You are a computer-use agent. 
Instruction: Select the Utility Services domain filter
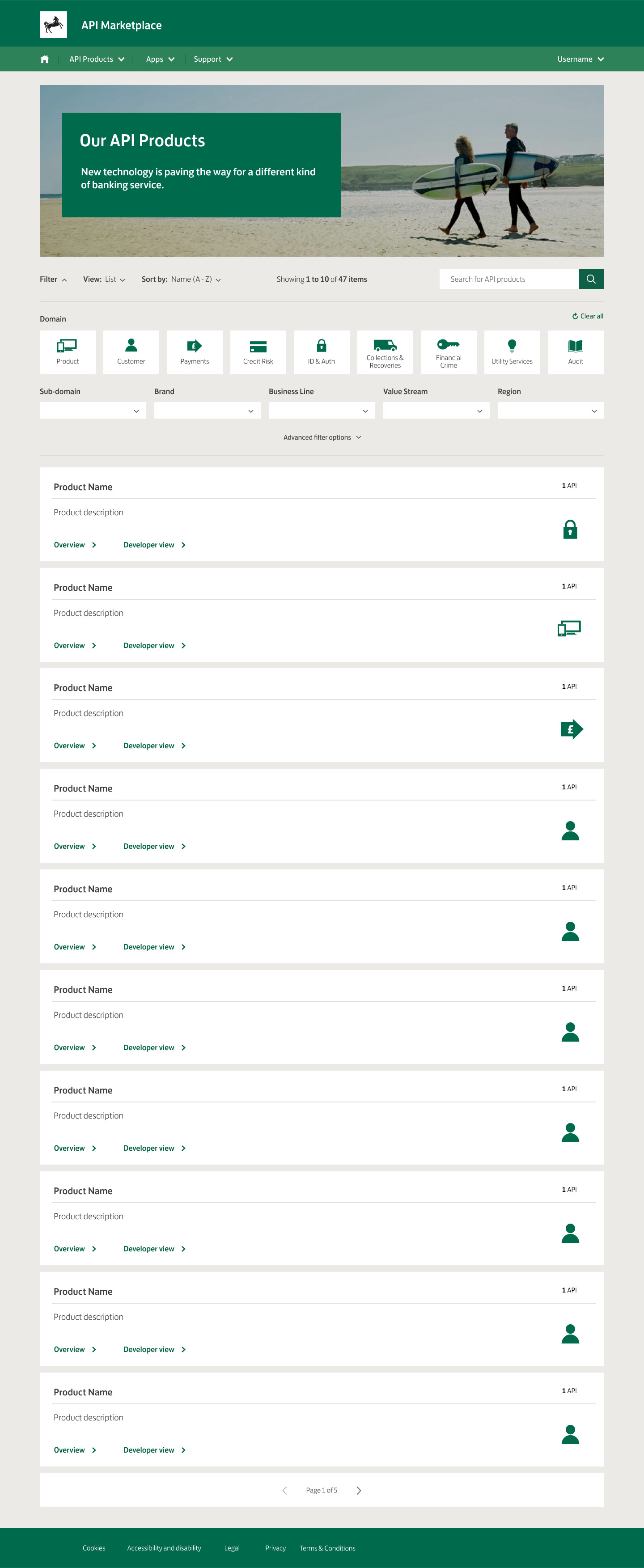pos(512,352)
